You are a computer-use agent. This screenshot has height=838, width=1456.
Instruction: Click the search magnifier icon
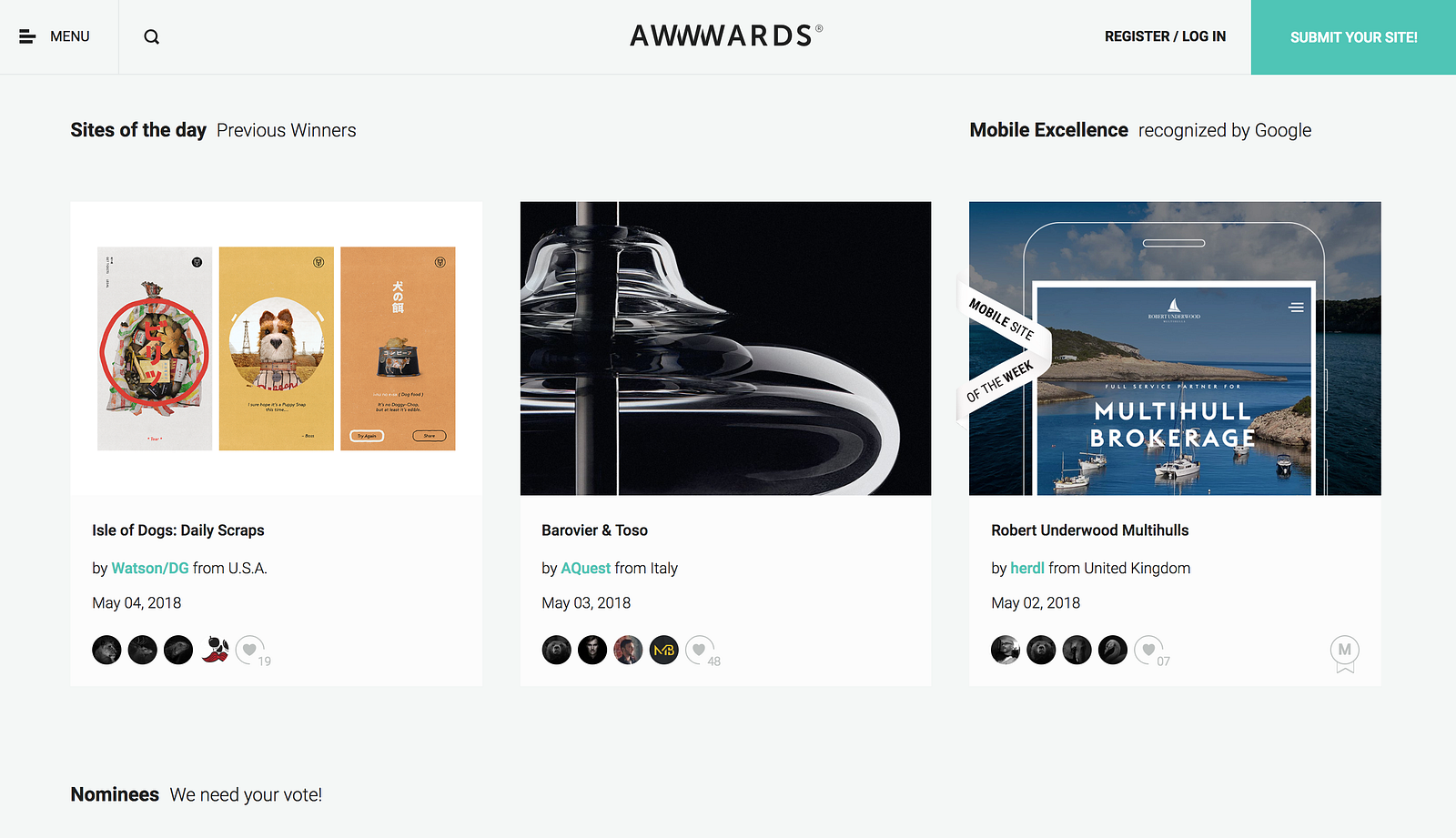152,37
